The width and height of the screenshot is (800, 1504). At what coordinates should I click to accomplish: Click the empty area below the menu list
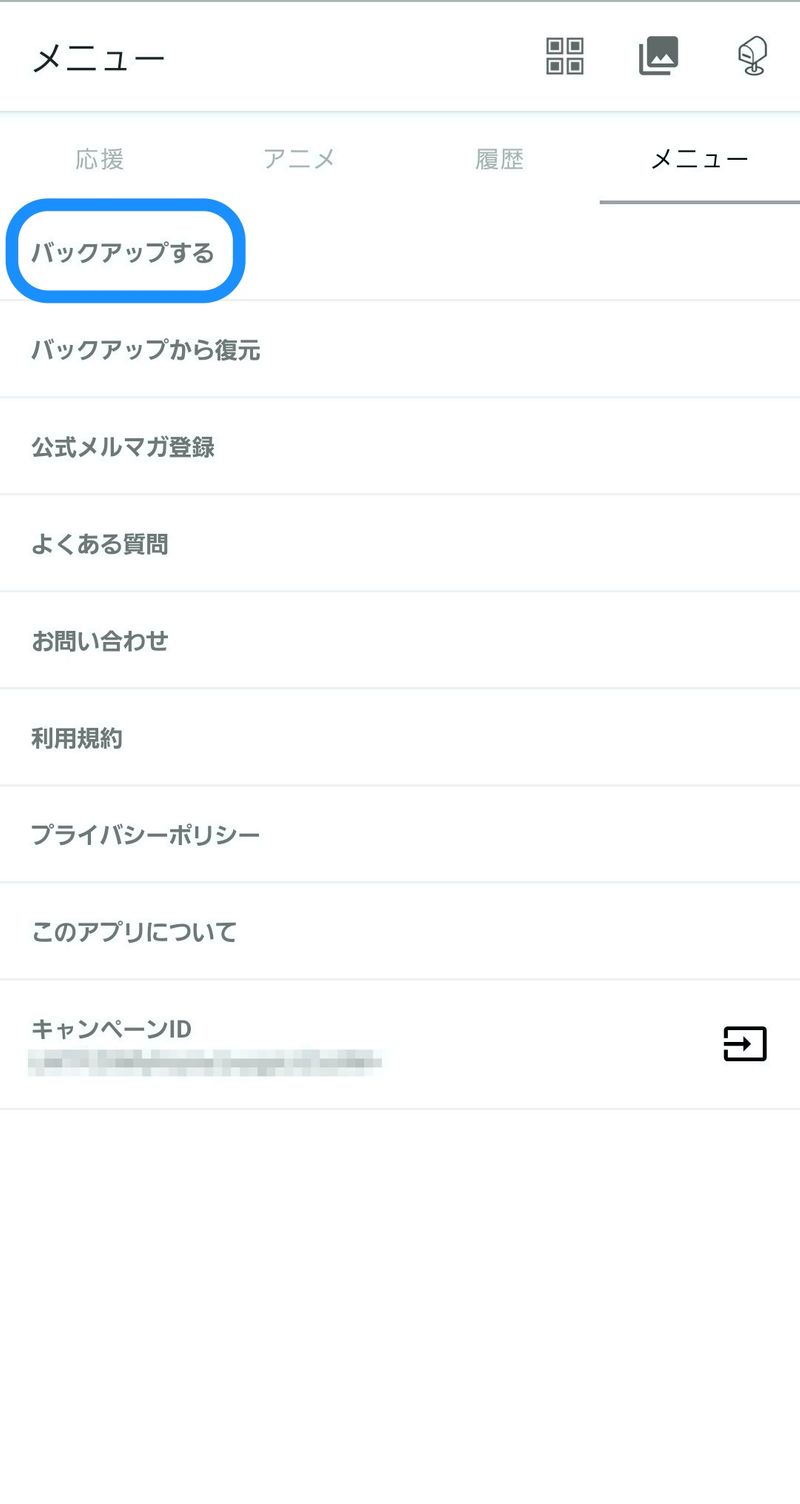[x=400, y=1300]
